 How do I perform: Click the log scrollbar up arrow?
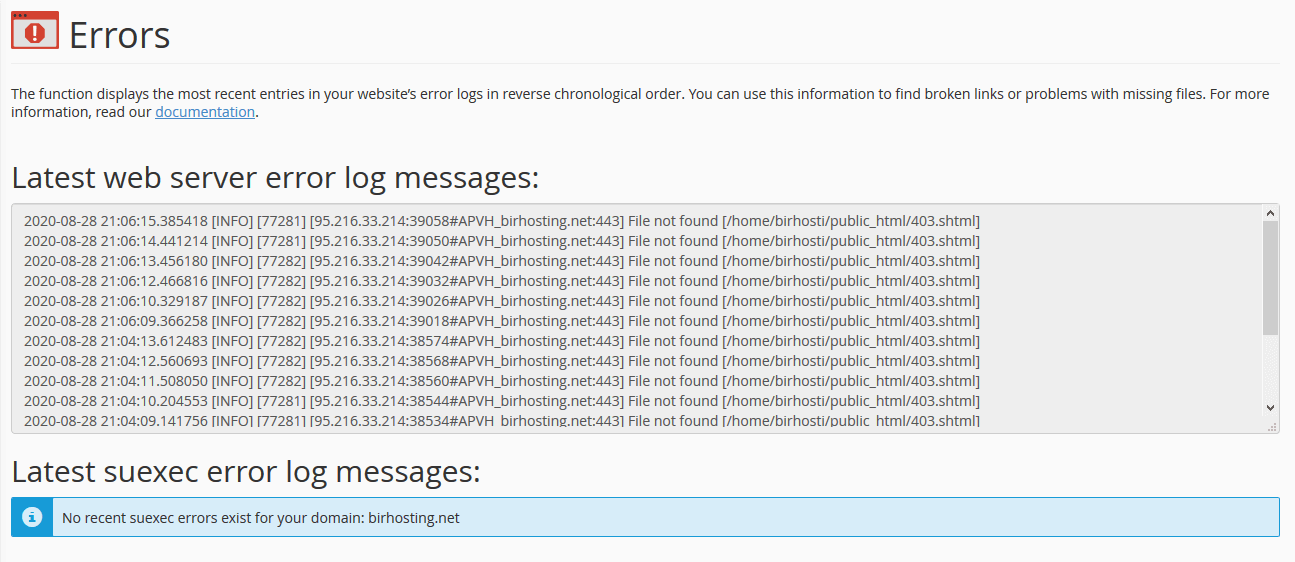(x=1271, y=213)
